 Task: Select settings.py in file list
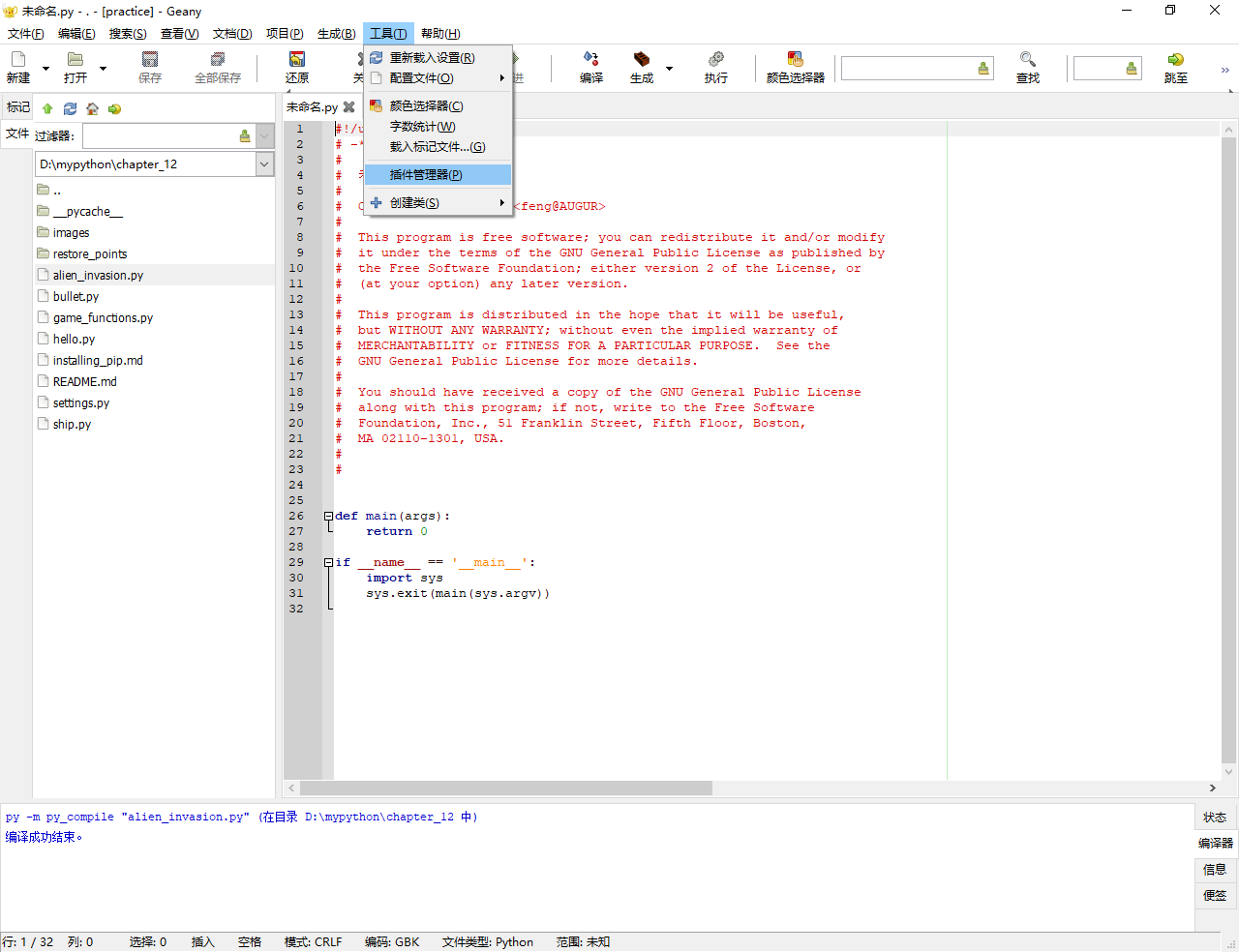pyautogui.click(x=155, y=403)
